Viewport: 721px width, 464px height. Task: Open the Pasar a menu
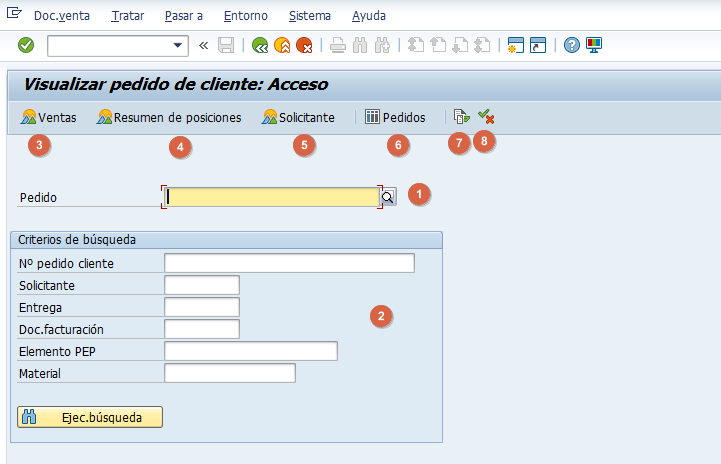(x=183, y=16)
